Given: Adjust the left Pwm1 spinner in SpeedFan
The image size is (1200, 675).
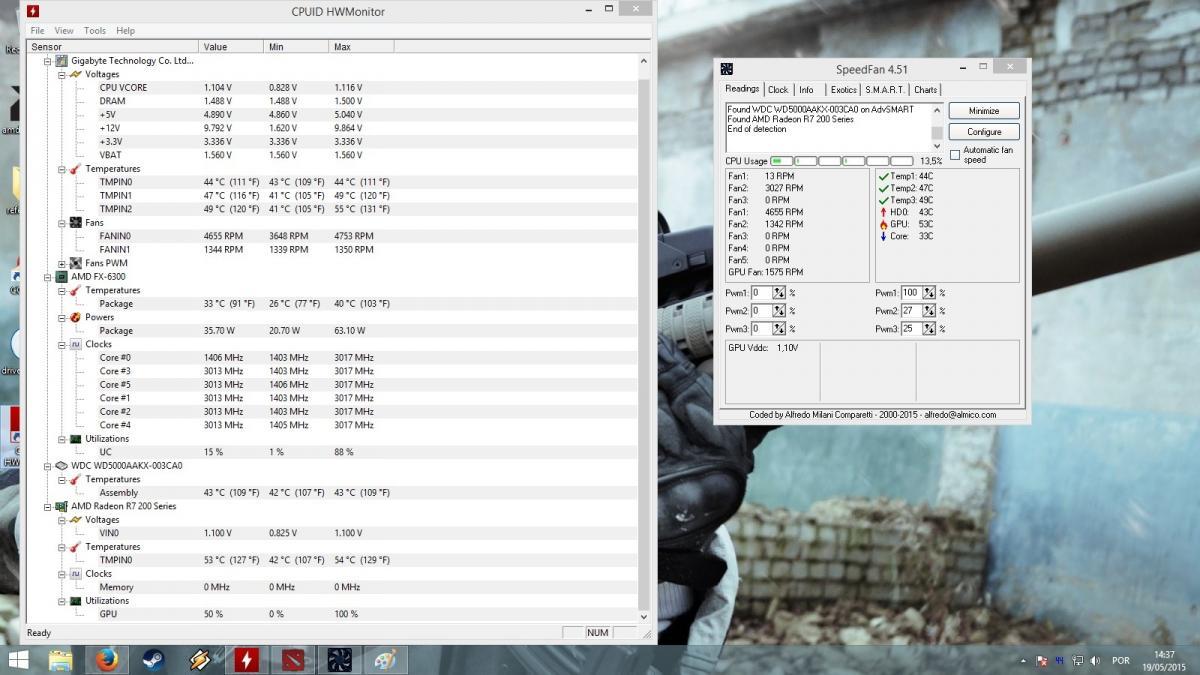Looking at the screenshot, I should (778, 293).
